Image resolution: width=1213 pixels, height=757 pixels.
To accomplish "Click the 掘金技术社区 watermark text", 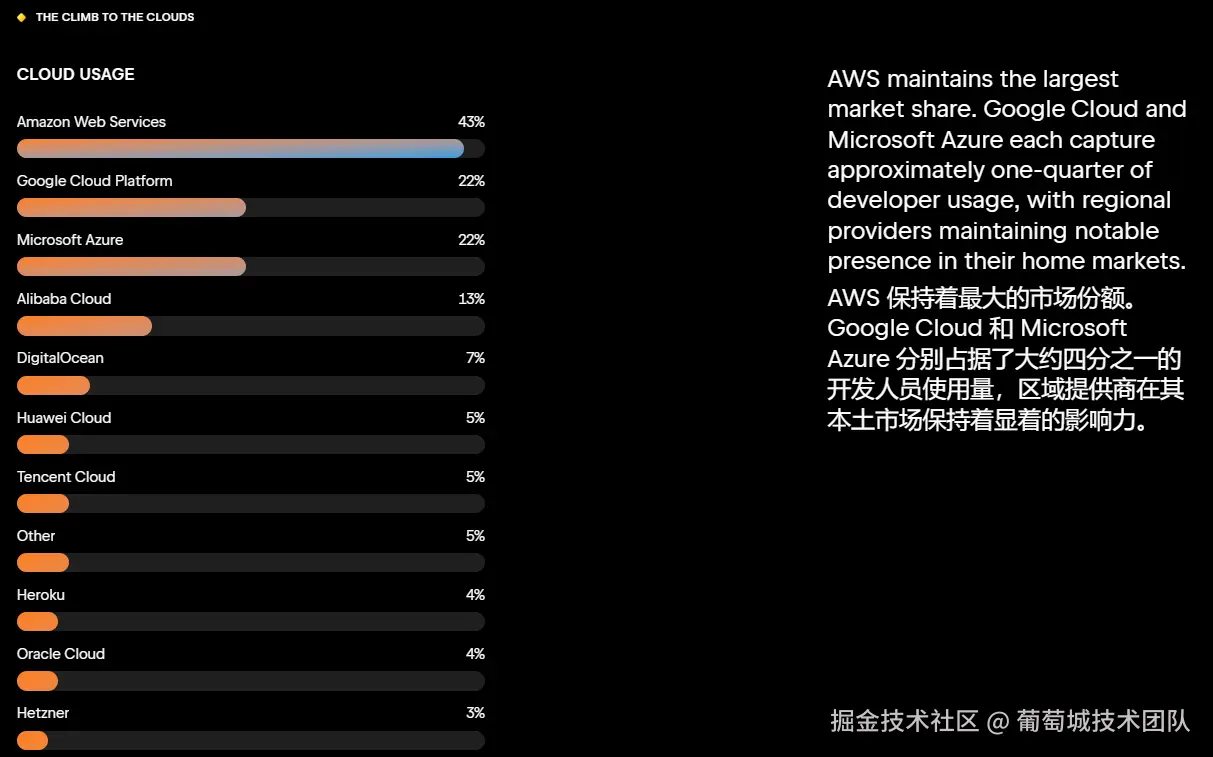I will [x=904, y=721].
